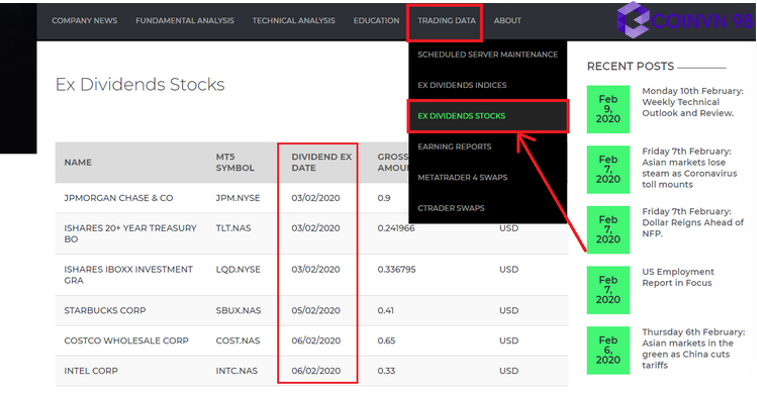Image resolution: width=757 pixels, height=394 pixels.
Task: Click Starbucks gross amount 0.41
Action: click(x=385, y=310)
